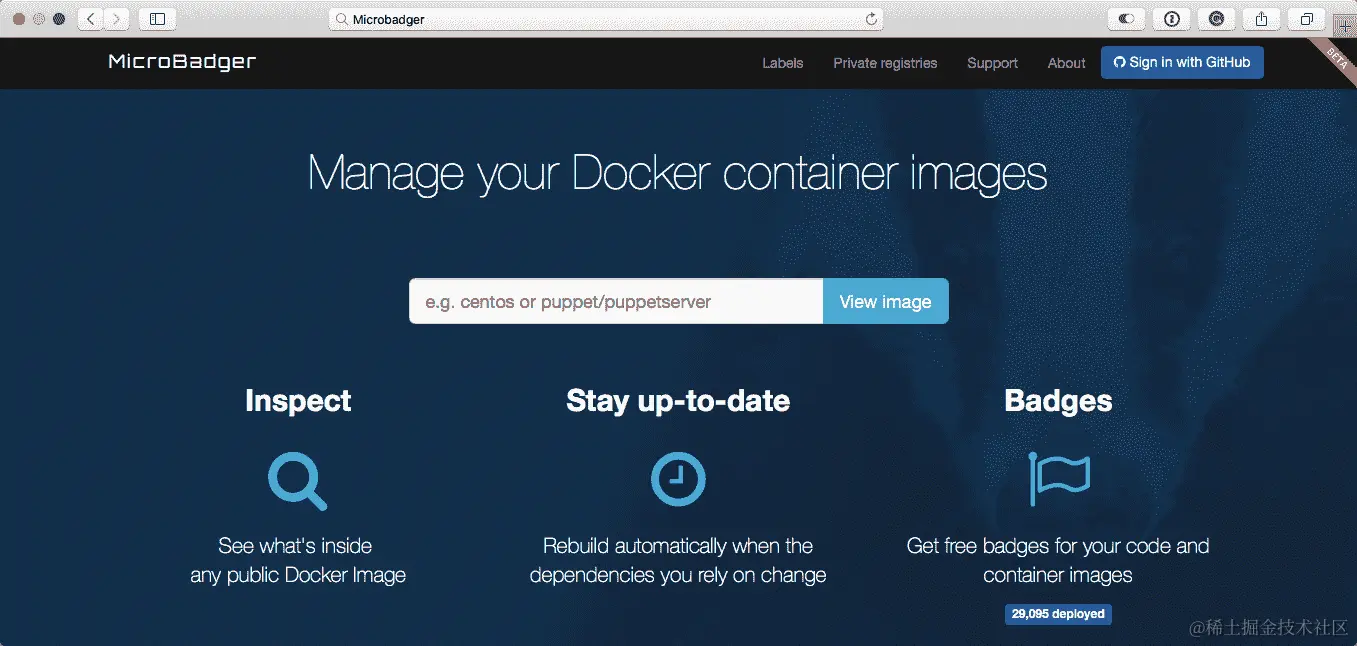Click the Badges heading
Viewport: 1357px width, 646px height.
click(x=1058, y=401)
